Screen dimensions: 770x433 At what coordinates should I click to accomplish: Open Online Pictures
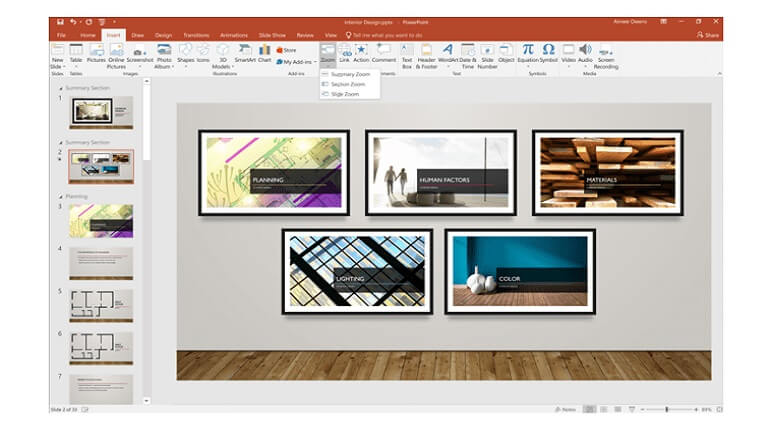[116, 56]
